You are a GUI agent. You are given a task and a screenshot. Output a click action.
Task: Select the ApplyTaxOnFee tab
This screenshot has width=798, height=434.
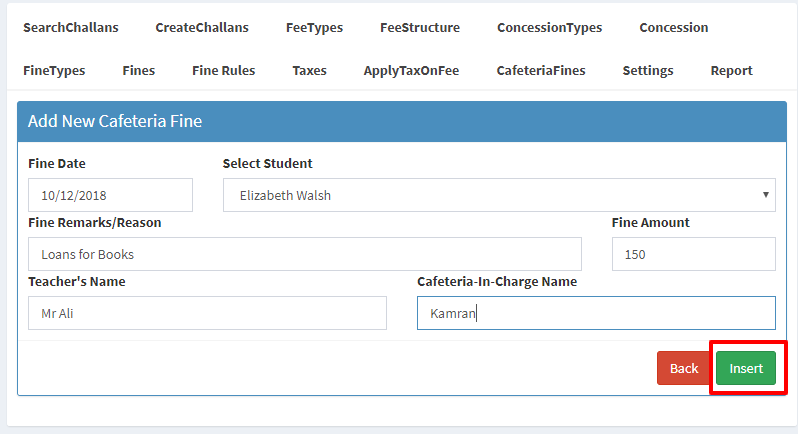411,71
